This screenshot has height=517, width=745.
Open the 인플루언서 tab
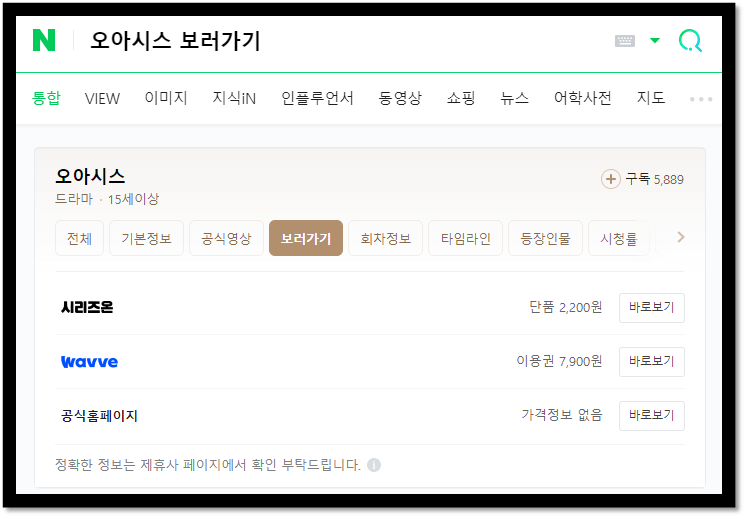point(317,98)
